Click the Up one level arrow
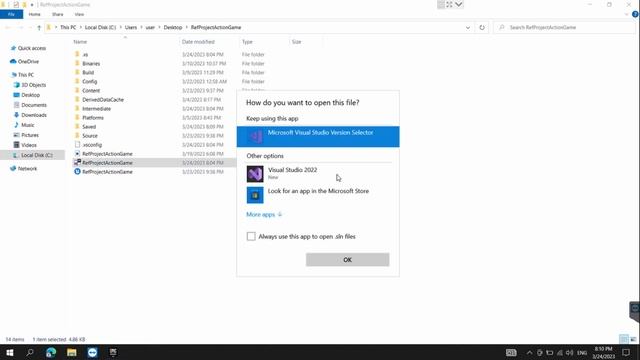 point(39,27)
